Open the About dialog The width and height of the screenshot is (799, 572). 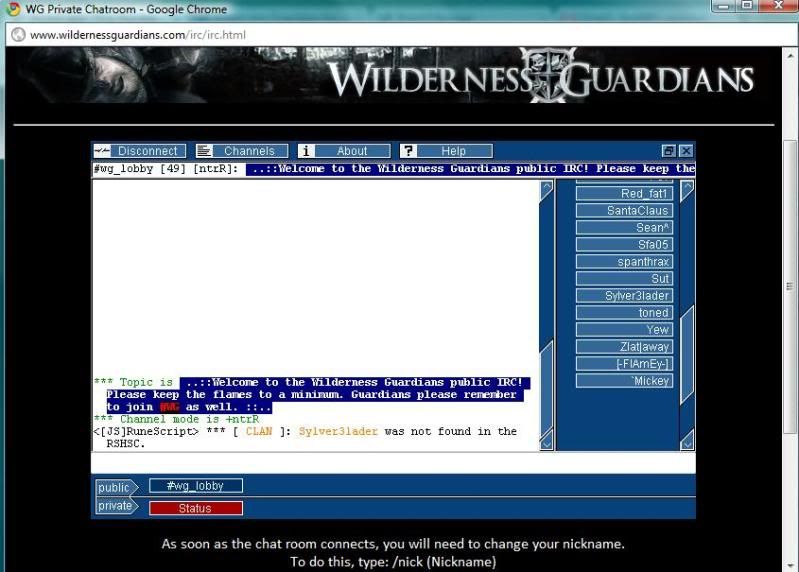coord(344,151)
